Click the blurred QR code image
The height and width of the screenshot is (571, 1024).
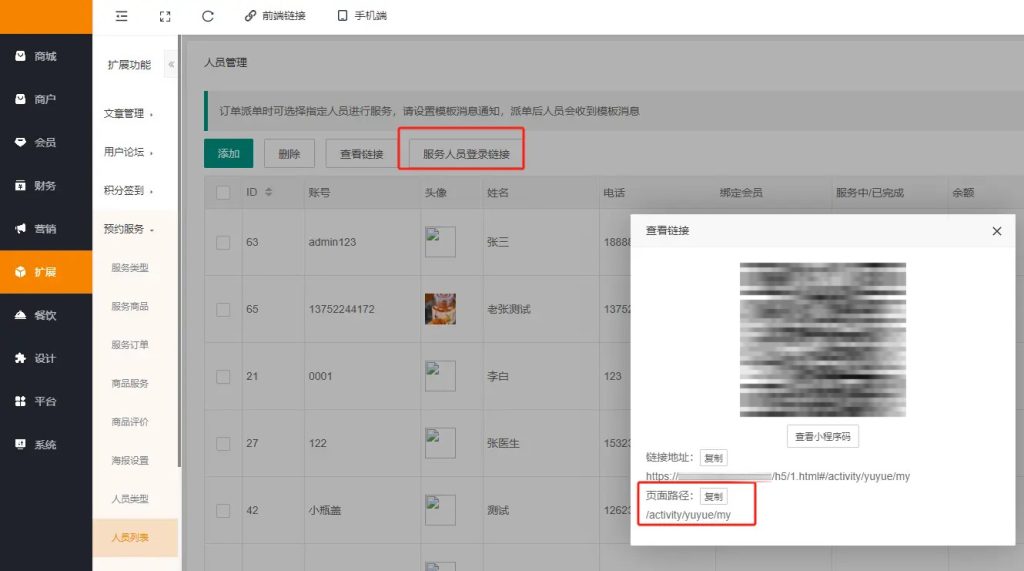tap(823, 340)
